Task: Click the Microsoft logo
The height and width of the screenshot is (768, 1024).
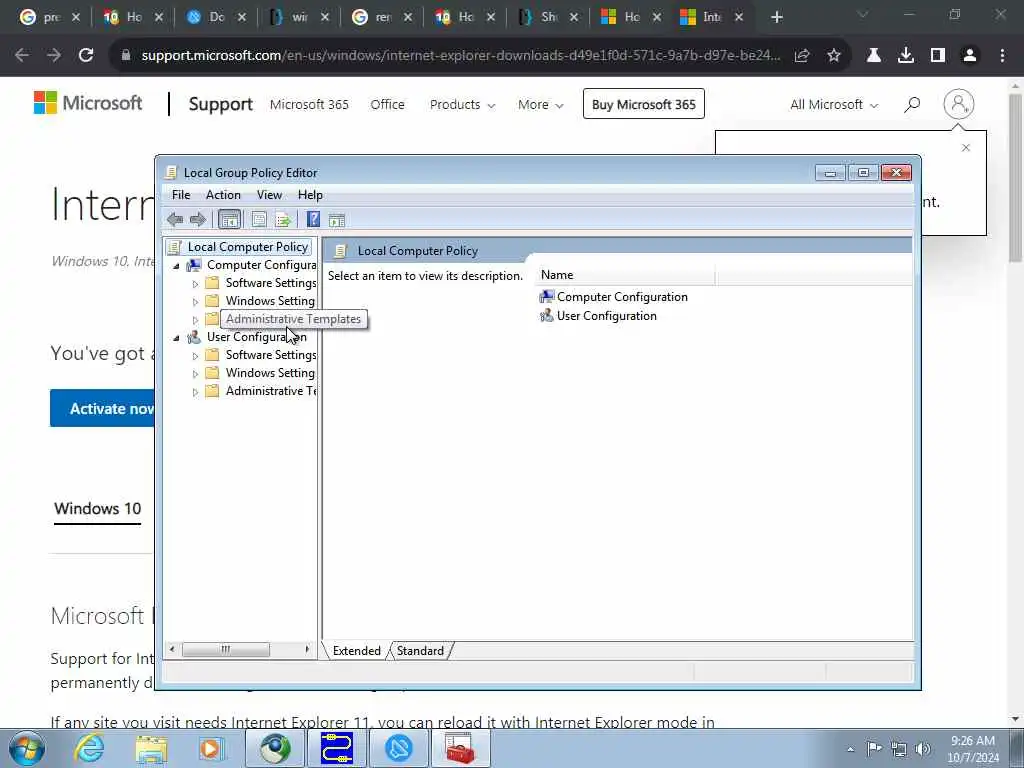Action: (x=88, y=103)
